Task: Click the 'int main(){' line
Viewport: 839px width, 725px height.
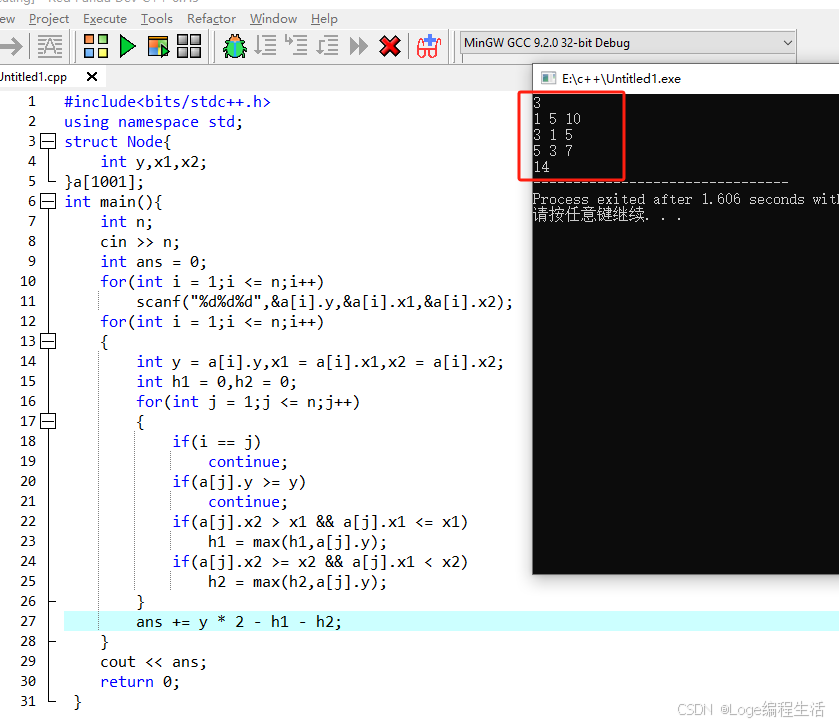Action: 113,202
